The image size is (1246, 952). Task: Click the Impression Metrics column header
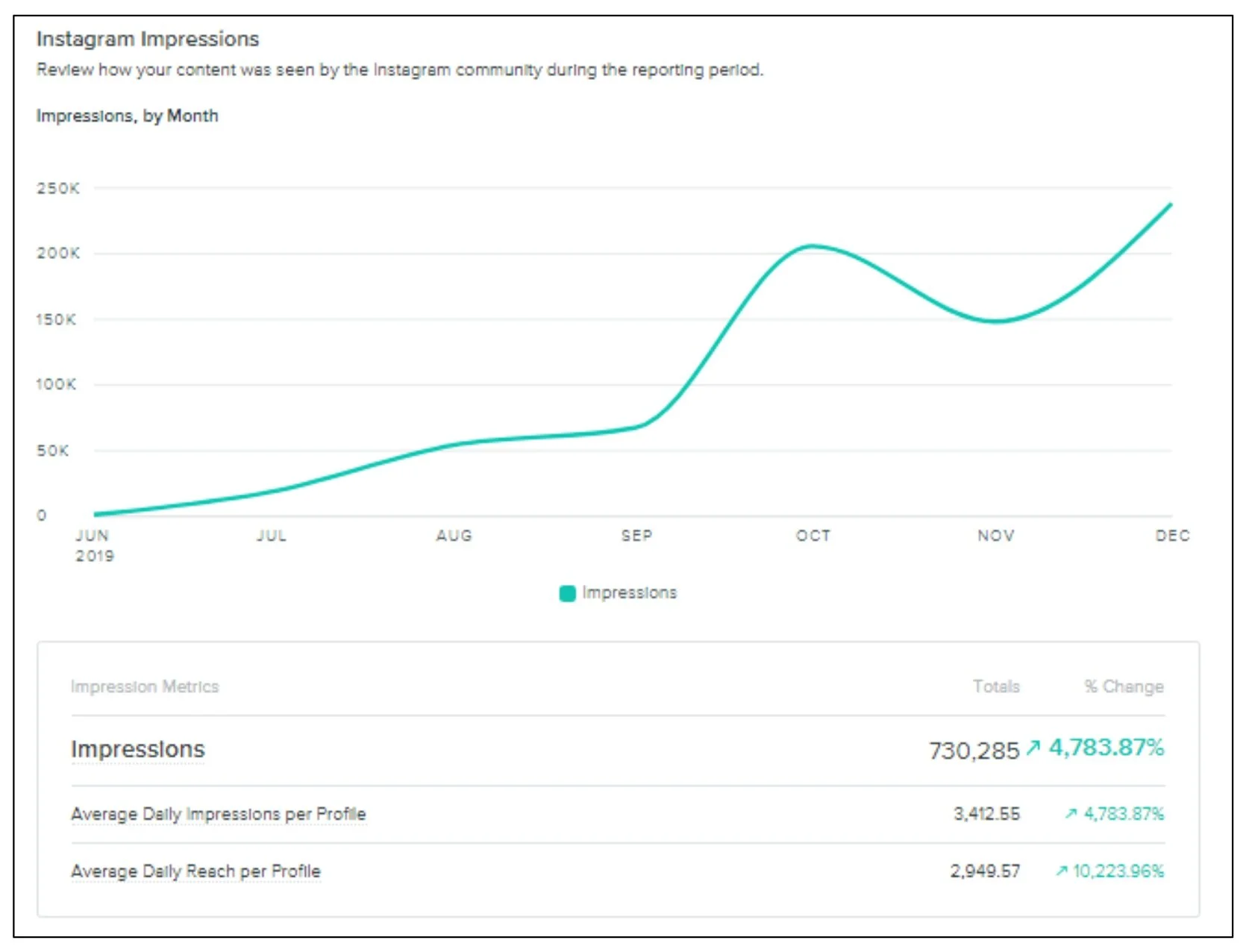point(145,686)
